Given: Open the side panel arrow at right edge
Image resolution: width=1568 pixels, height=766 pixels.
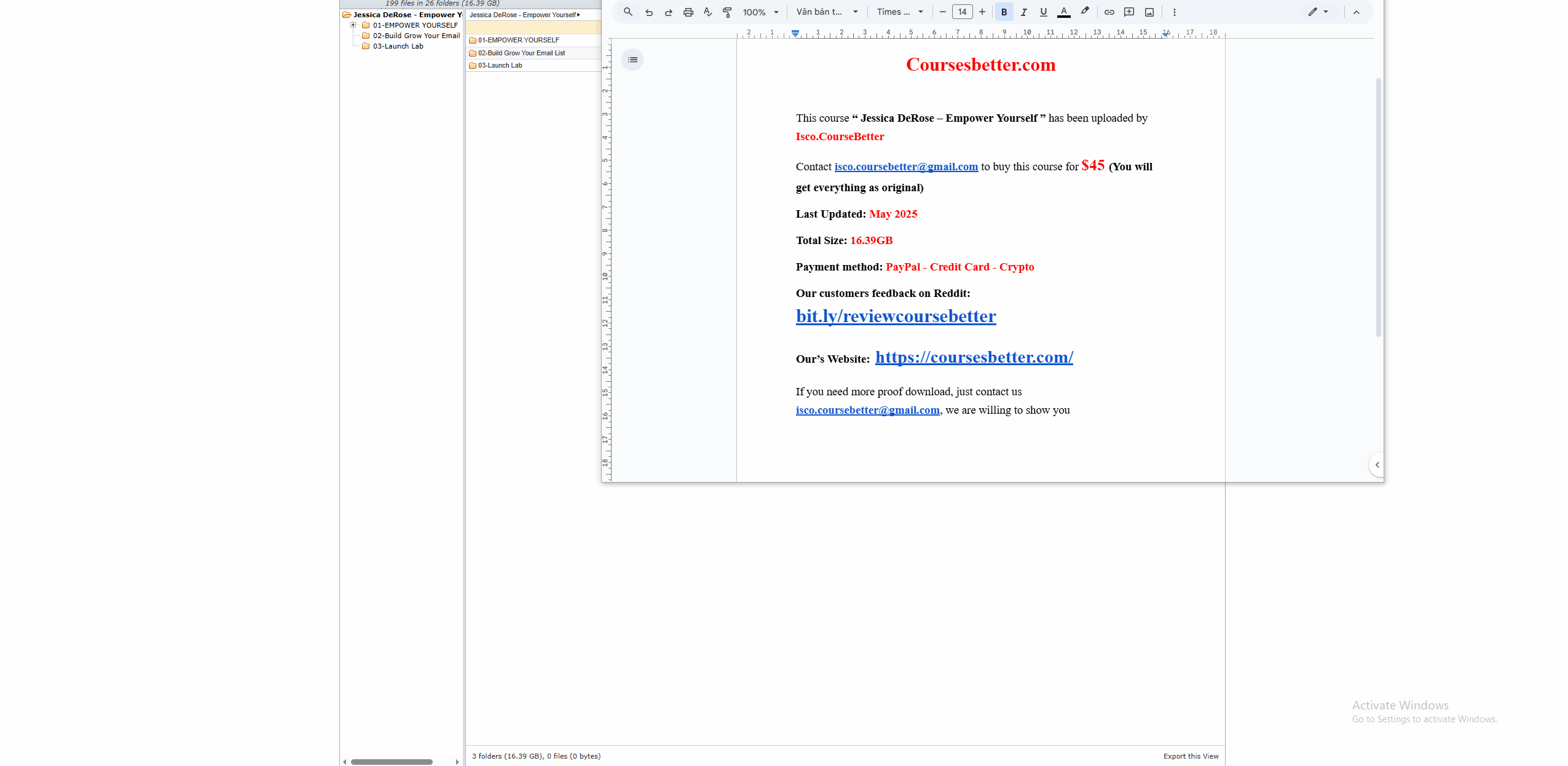Looking at the screenshot, I should tap(1377, 465).
